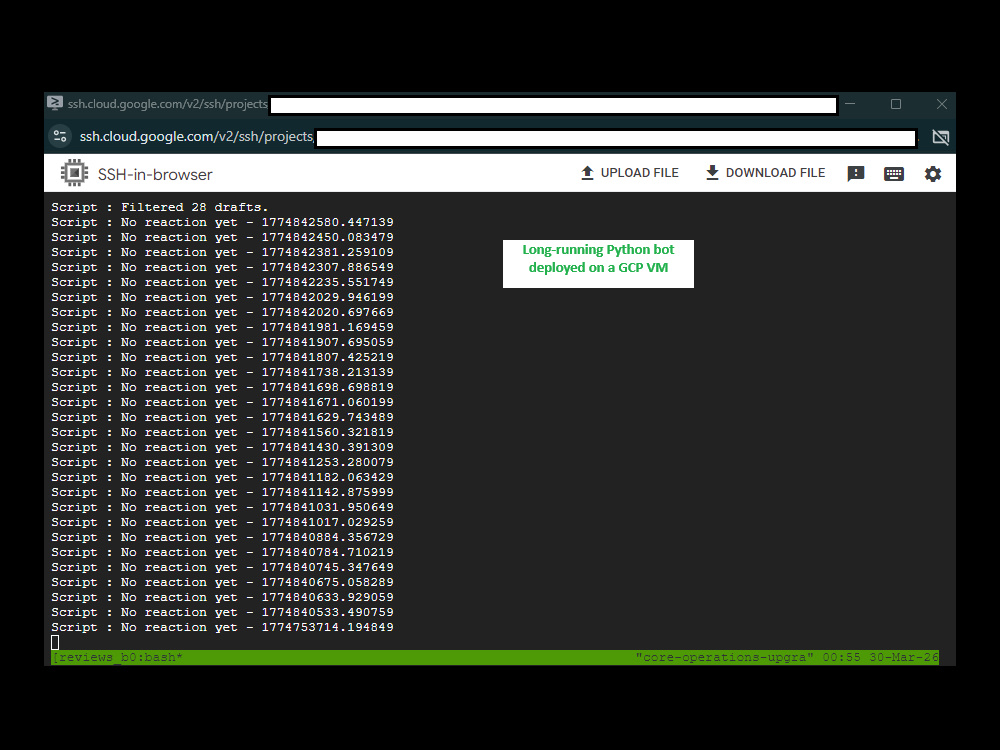The image size is (1000, 750).
Task: Click the log line ending 1774841738.213139
Action: [223, 372]
